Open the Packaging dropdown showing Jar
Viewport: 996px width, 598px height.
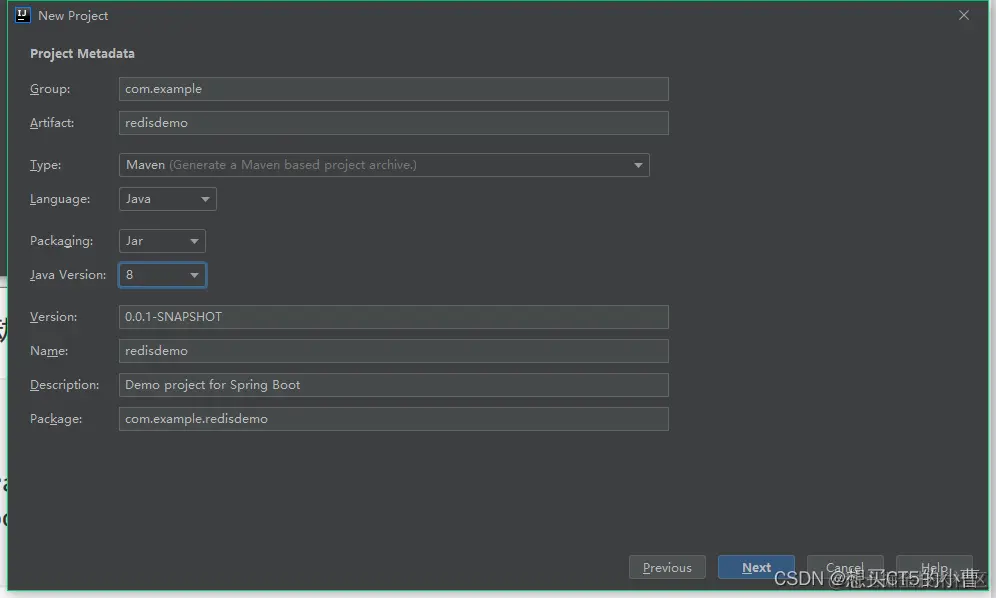162,241
